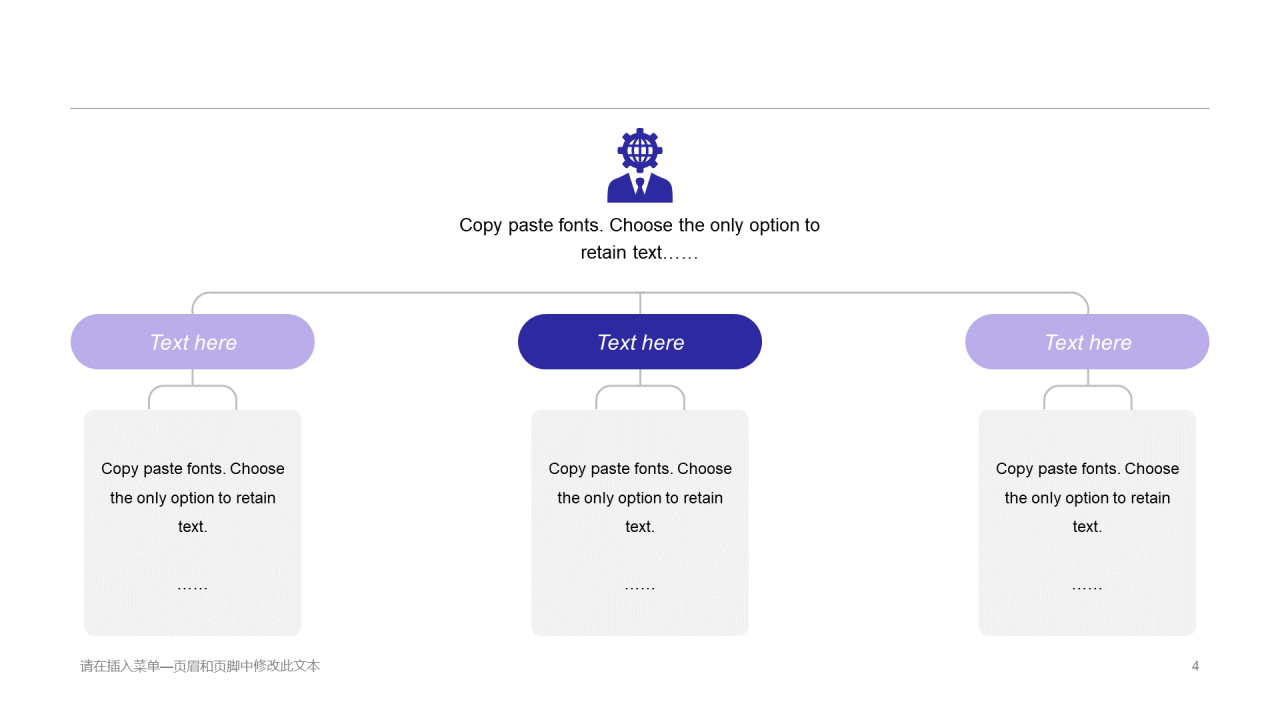Click the right light purple Text here pill
Viewport: 1280px width, 720px height.
tap(1087, 342)
